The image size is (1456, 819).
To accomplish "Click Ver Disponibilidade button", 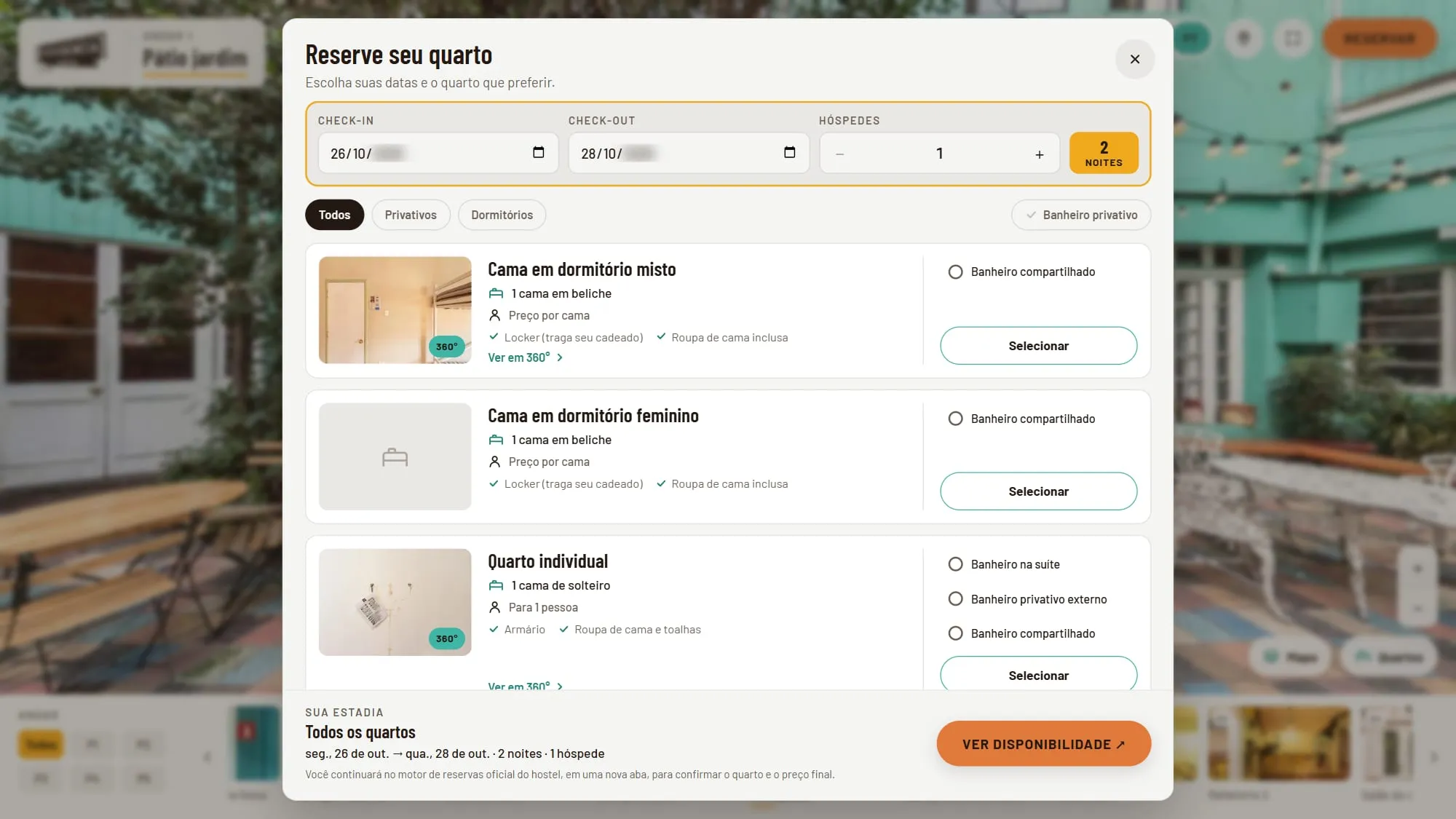I will (1043, 744).
